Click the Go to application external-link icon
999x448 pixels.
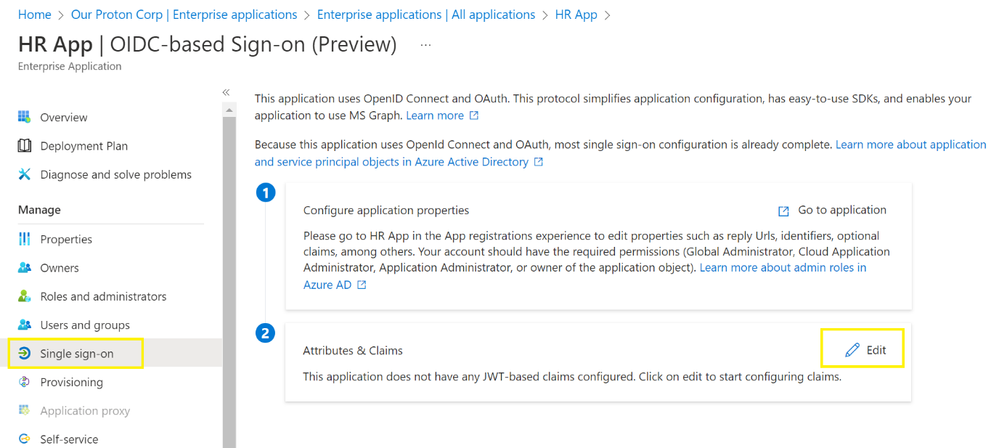(x=783, y=211)
